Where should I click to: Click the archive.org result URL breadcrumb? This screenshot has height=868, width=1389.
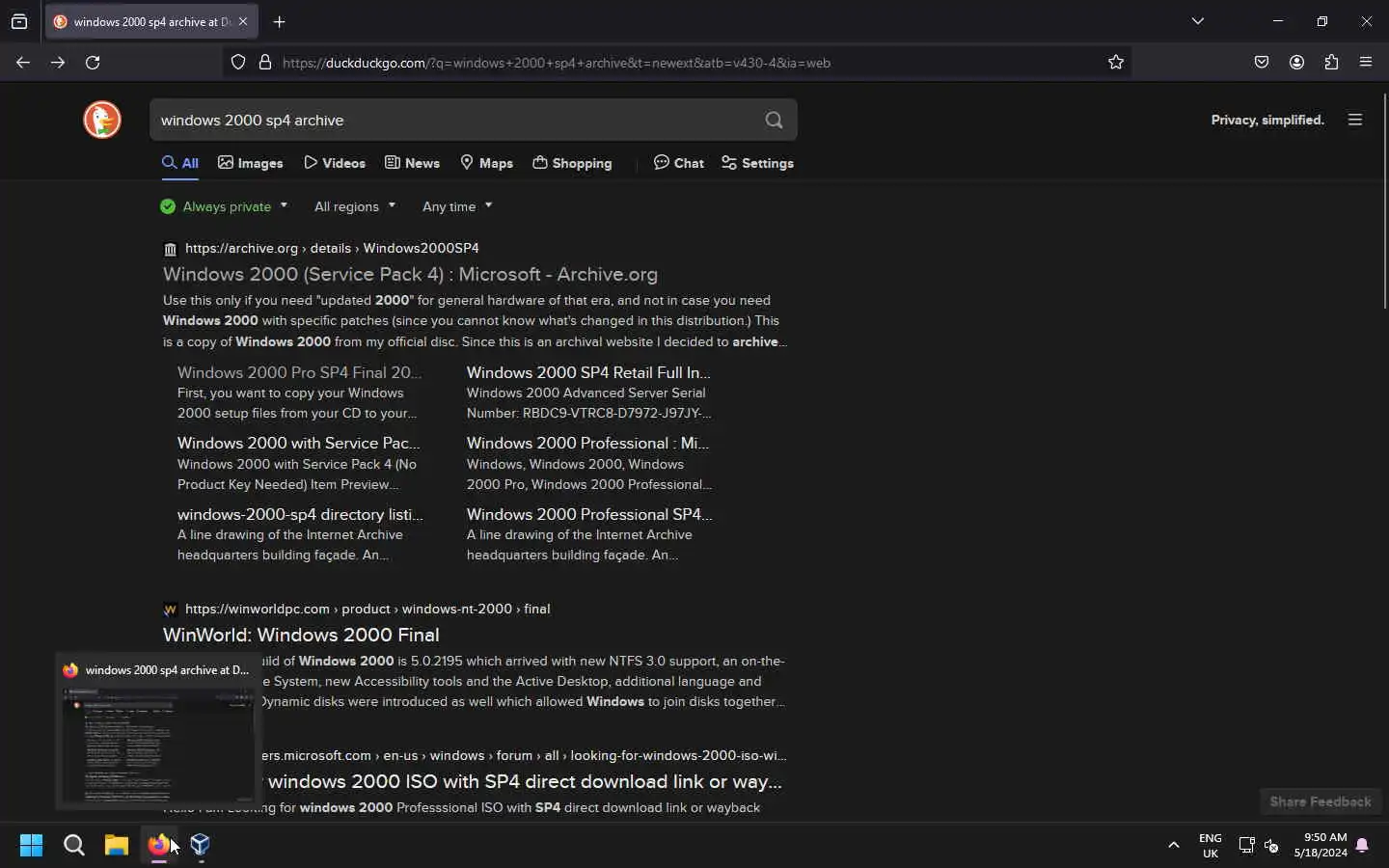(332, 249)
